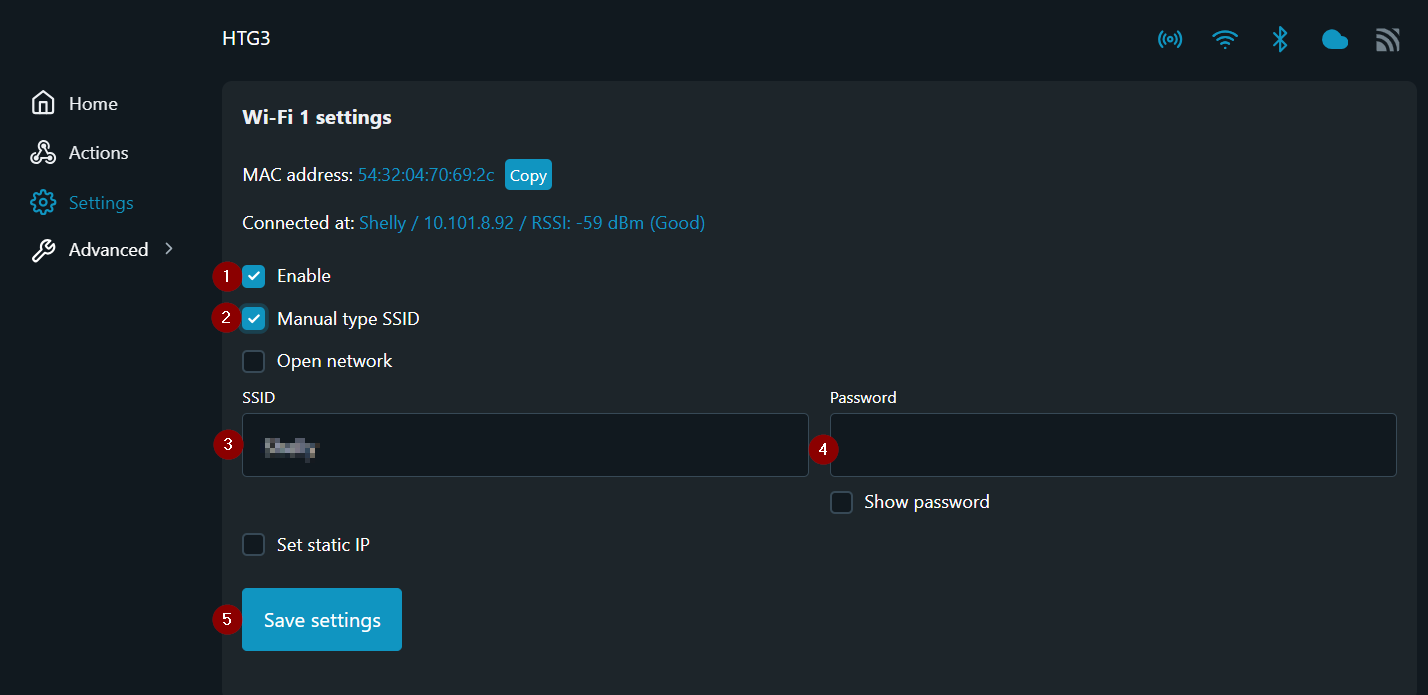This screenshot has height=695, width=1428.
Task: Click the Wi-Fi status icon
Action: pos(1225,40)
